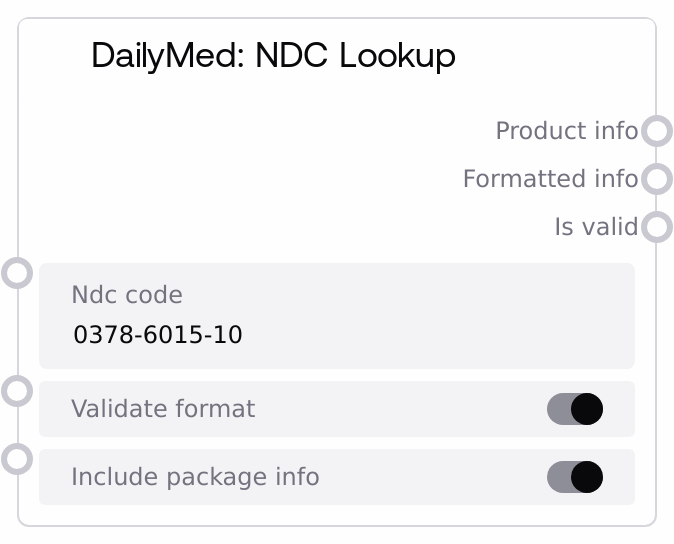Disable the Validate format toggle

[x=575, y=409]
